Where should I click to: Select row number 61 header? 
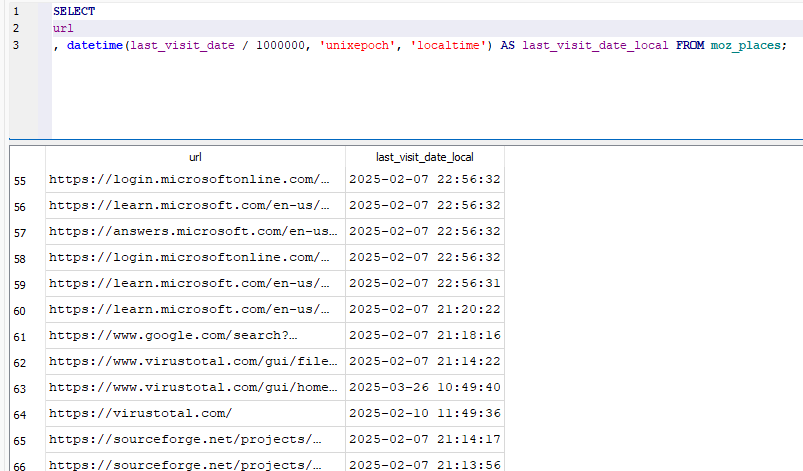point(21,336)
